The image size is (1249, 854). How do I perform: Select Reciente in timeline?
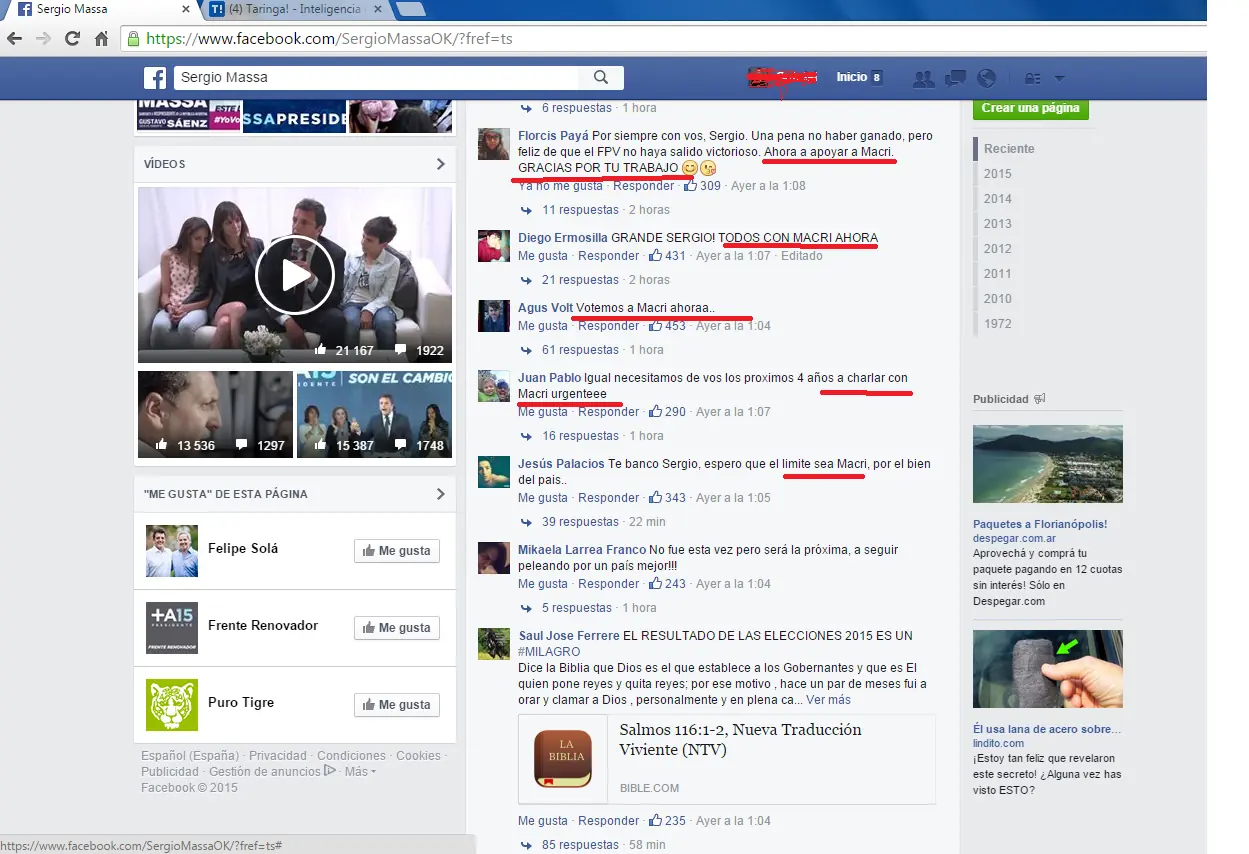pos(1009,149)
